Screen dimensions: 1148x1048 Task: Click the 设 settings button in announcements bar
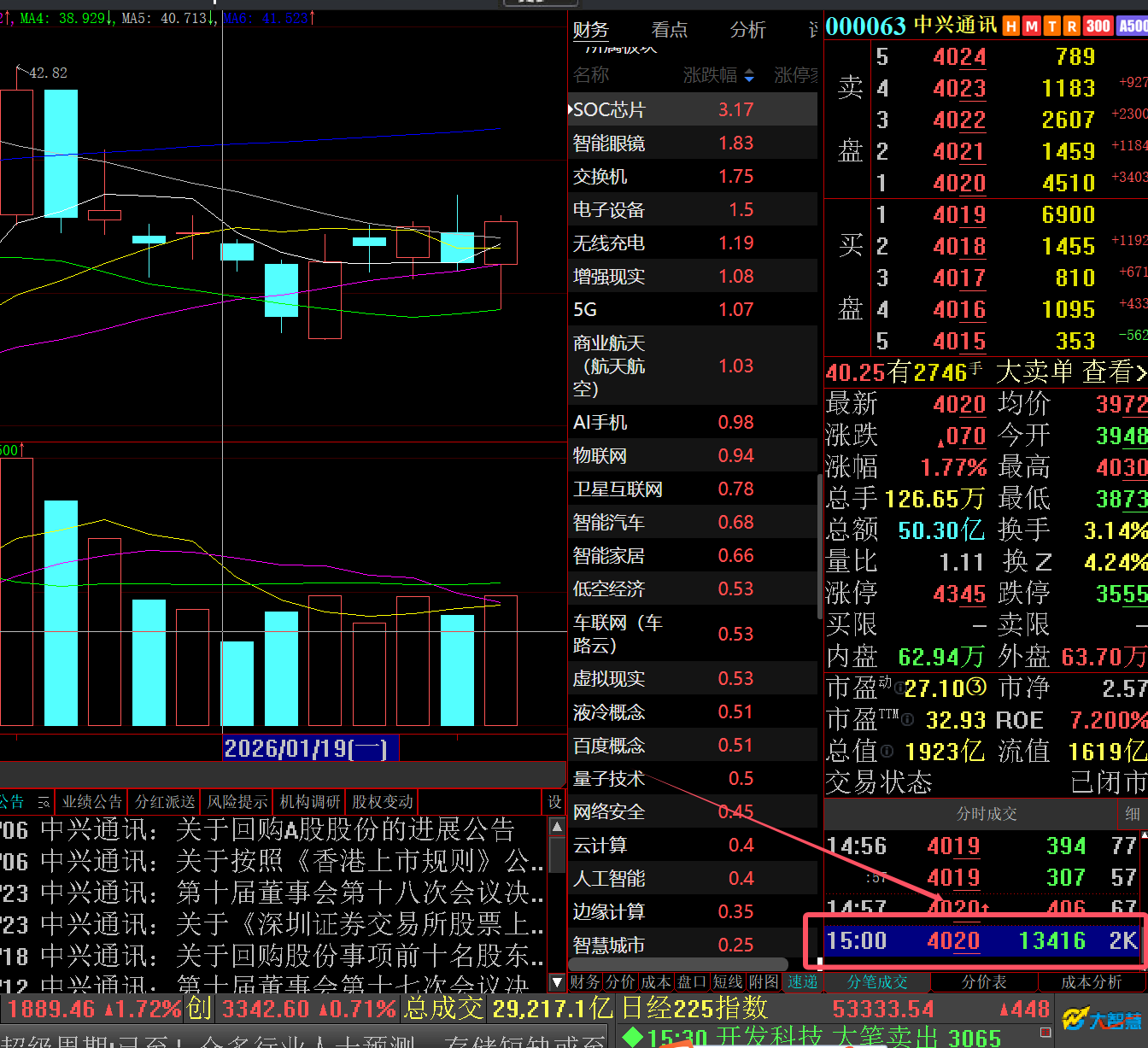point(554,802)
